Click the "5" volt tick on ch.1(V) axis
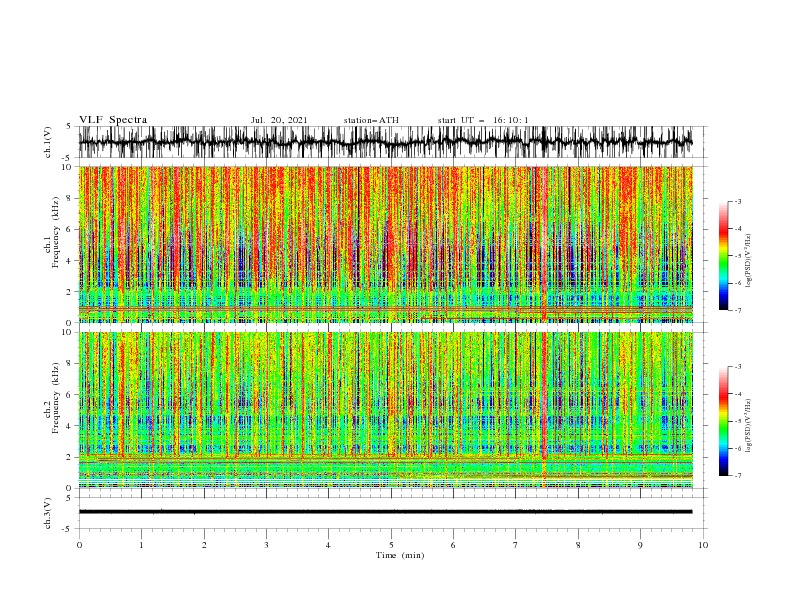792x612 pixels. coord(69,127)
